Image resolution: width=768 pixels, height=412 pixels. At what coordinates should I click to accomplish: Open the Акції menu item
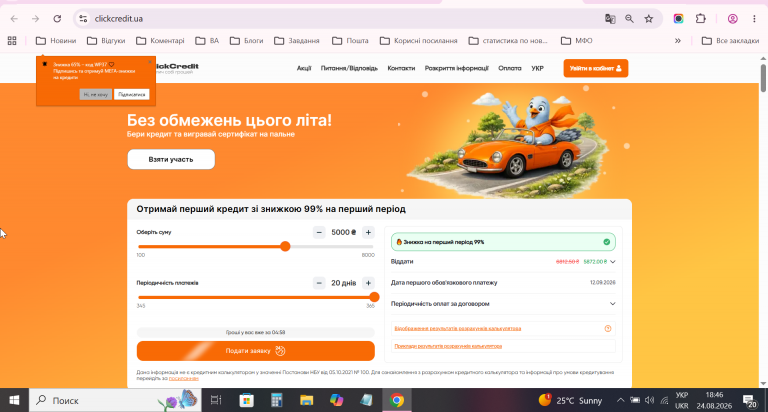click(304, 68)
